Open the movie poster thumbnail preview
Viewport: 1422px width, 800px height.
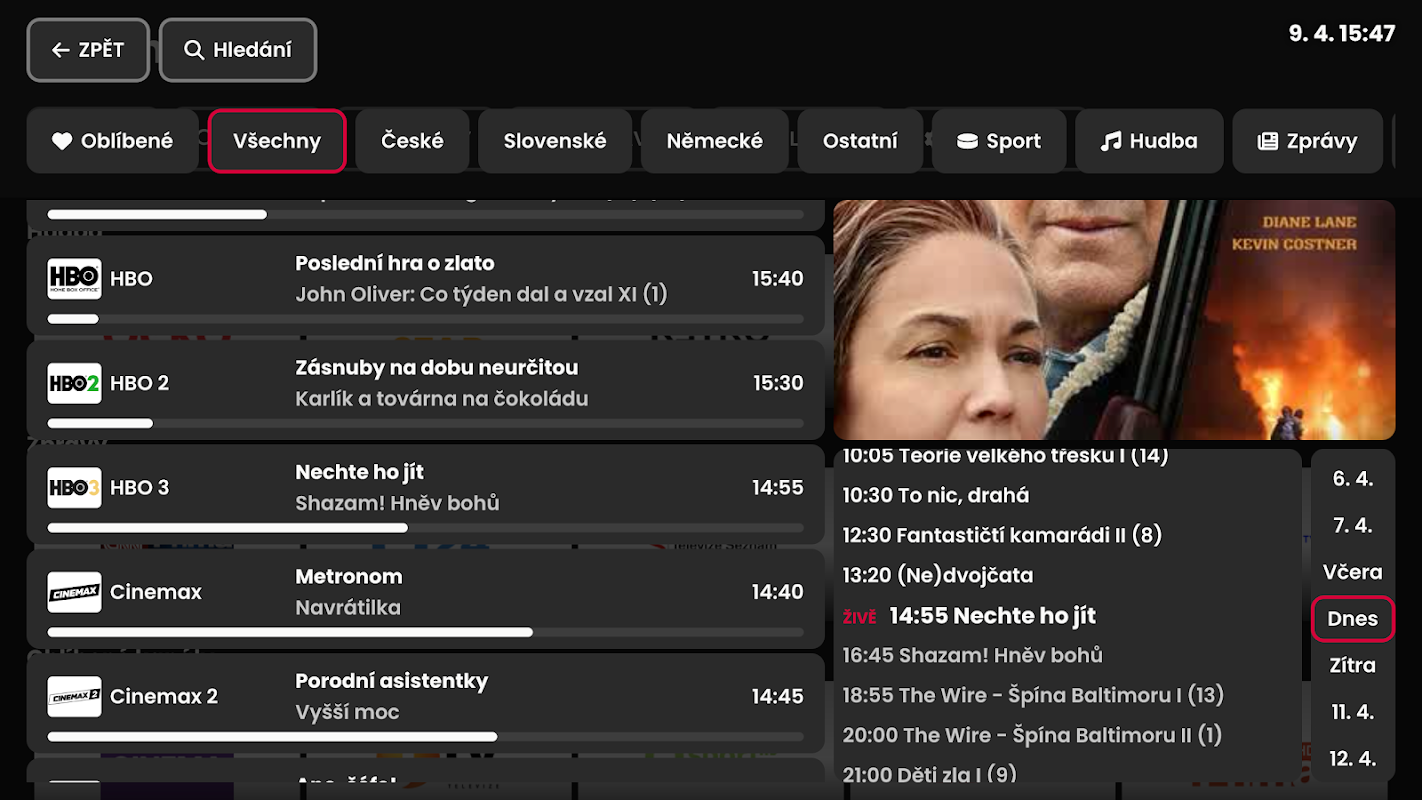click(1114, 320)
